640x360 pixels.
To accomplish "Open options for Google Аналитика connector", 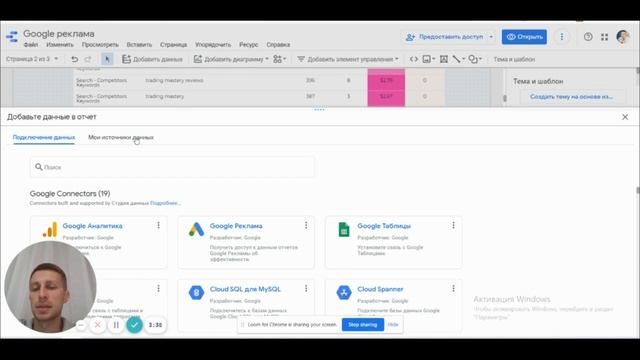I will [158, 225].
